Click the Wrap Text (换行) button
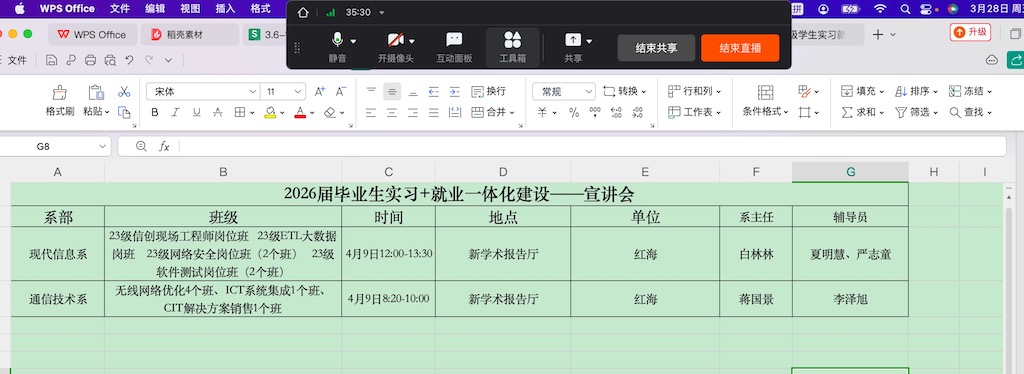This screenshot has width=1024, height=374. click(488, 91)
